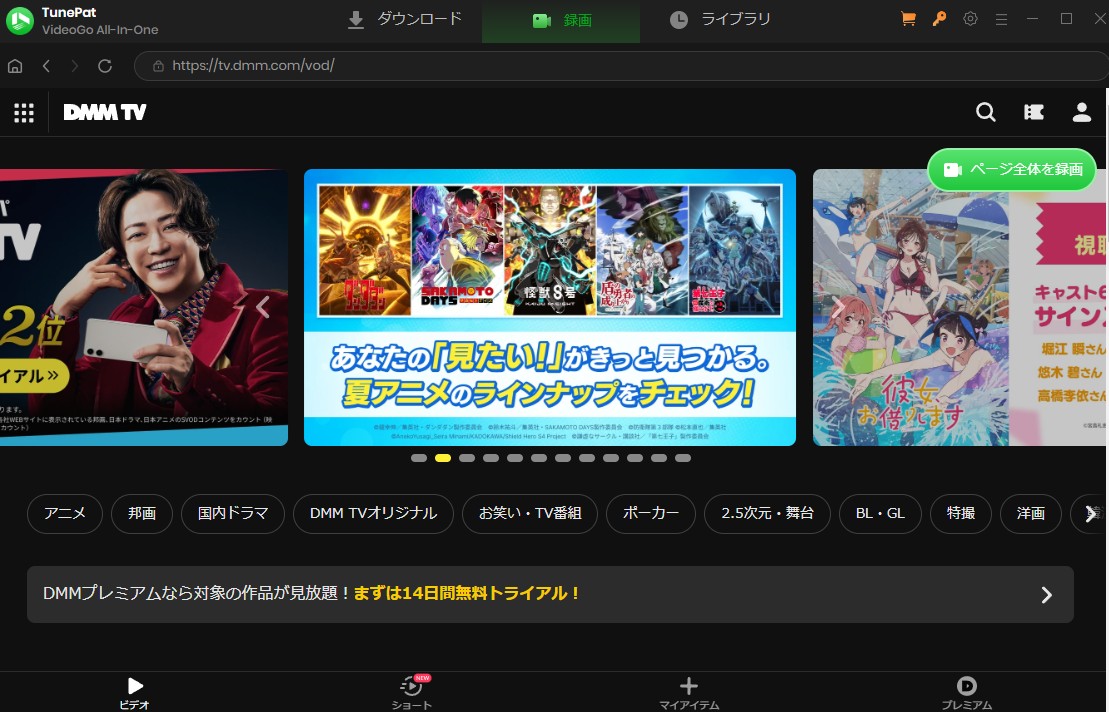The height and width of the screenshot is (712, 1109).
Task: Select the third carousel dot
Action: pos(467,458)
